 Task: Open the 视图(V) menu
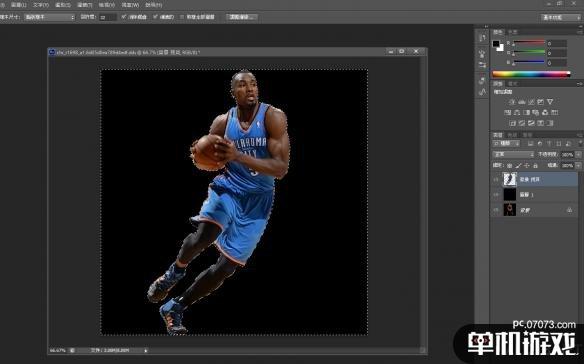[107, 5]
